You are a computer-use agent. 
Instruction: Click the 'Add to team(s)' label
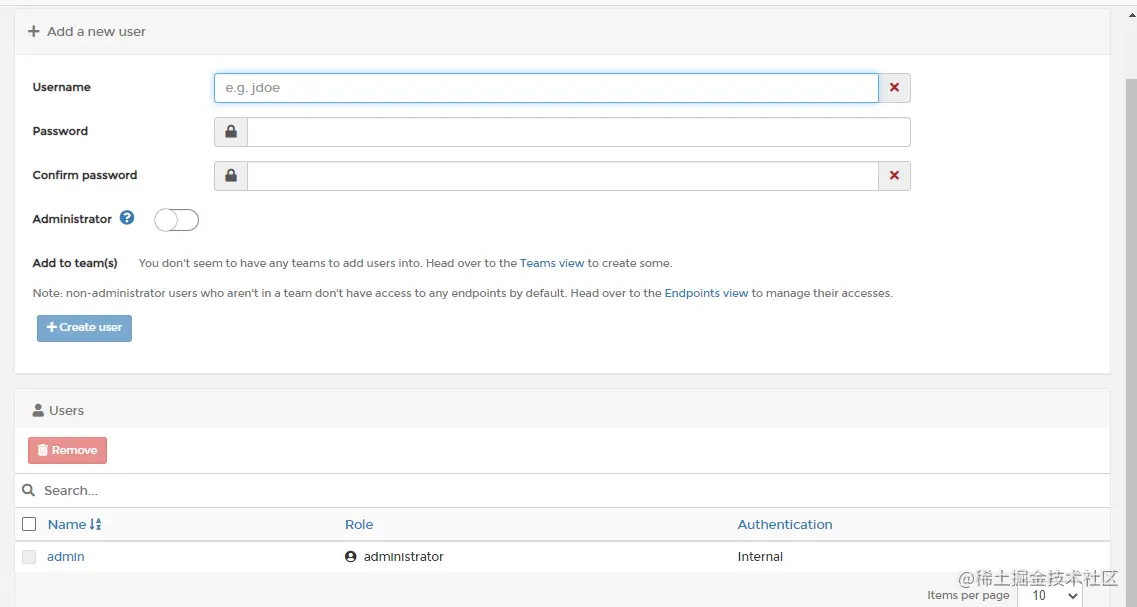coord(75,263)
